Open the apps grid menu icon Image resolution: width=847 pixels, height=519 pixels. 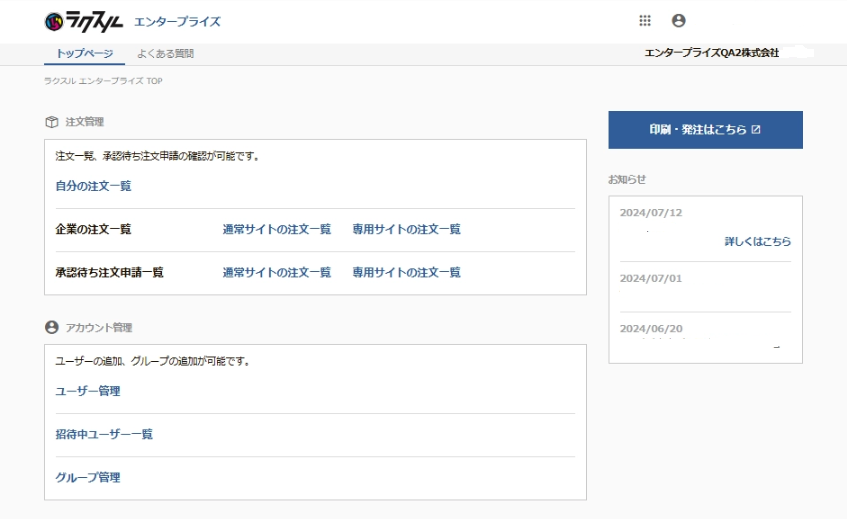click(645, 21)
